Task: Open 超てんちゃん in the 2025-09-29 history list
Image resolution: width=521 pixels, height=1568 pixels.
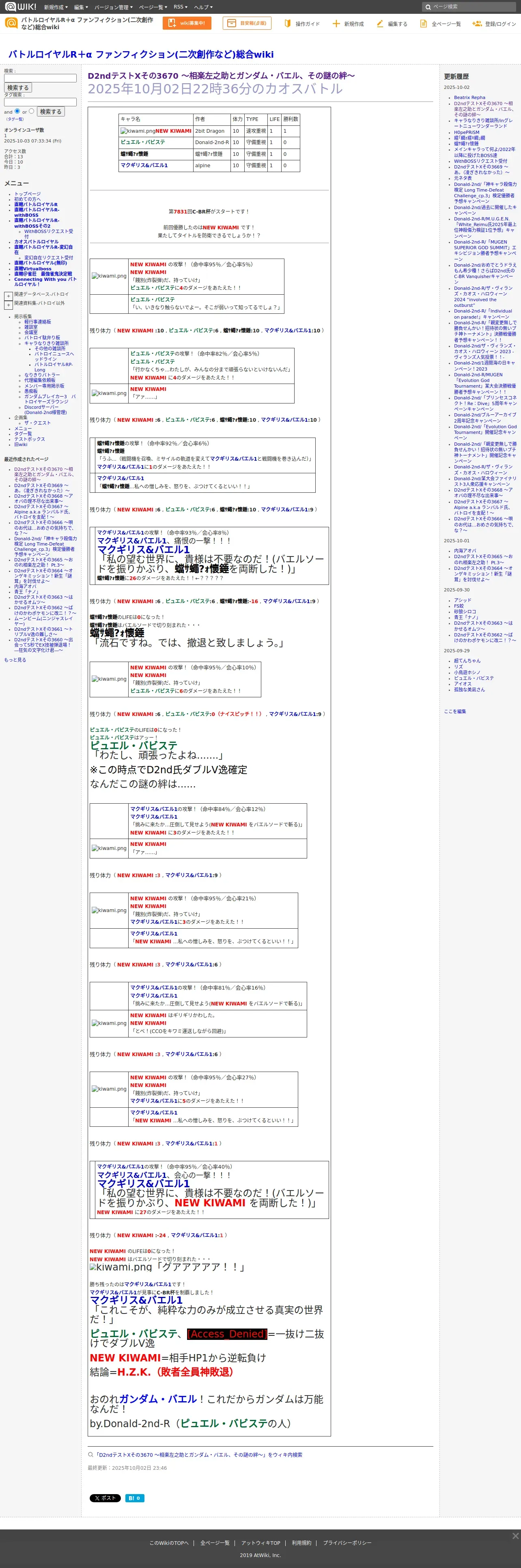Action: pyautogui.click(x=467, y=660)
